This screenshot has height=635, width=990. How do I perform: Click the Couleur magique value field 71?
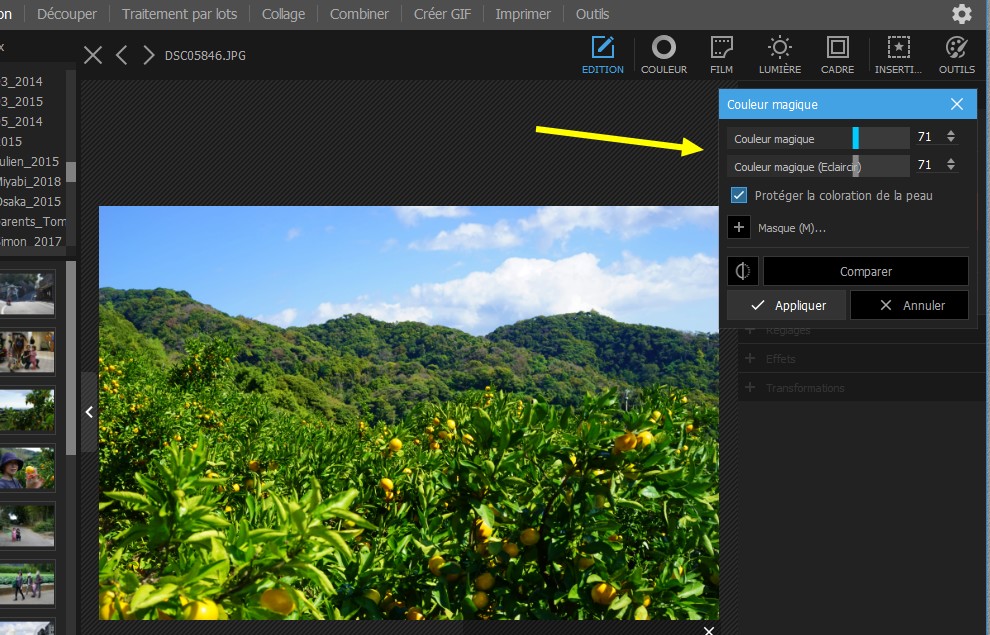(927, 136)
